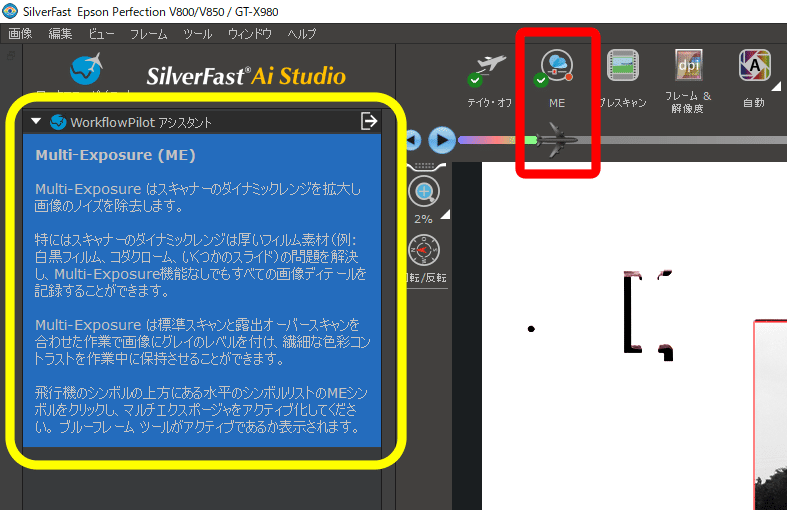This screenshot has width=787, height=510.
Task: Open the ヘルプ menu
Action: tap(302, 34)
